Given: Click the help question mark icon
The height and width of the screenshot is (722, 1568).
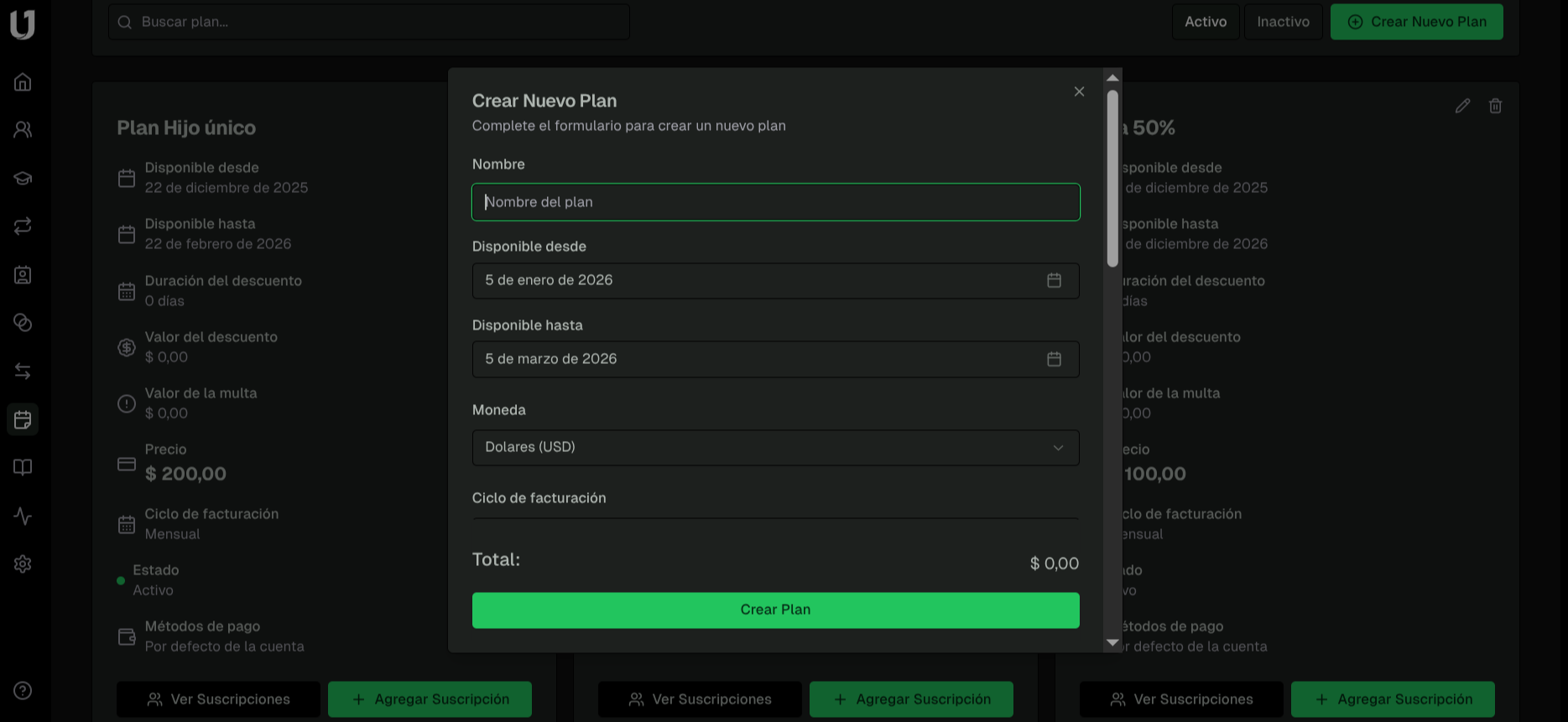Looking at the screenshot, I should 23,690.
